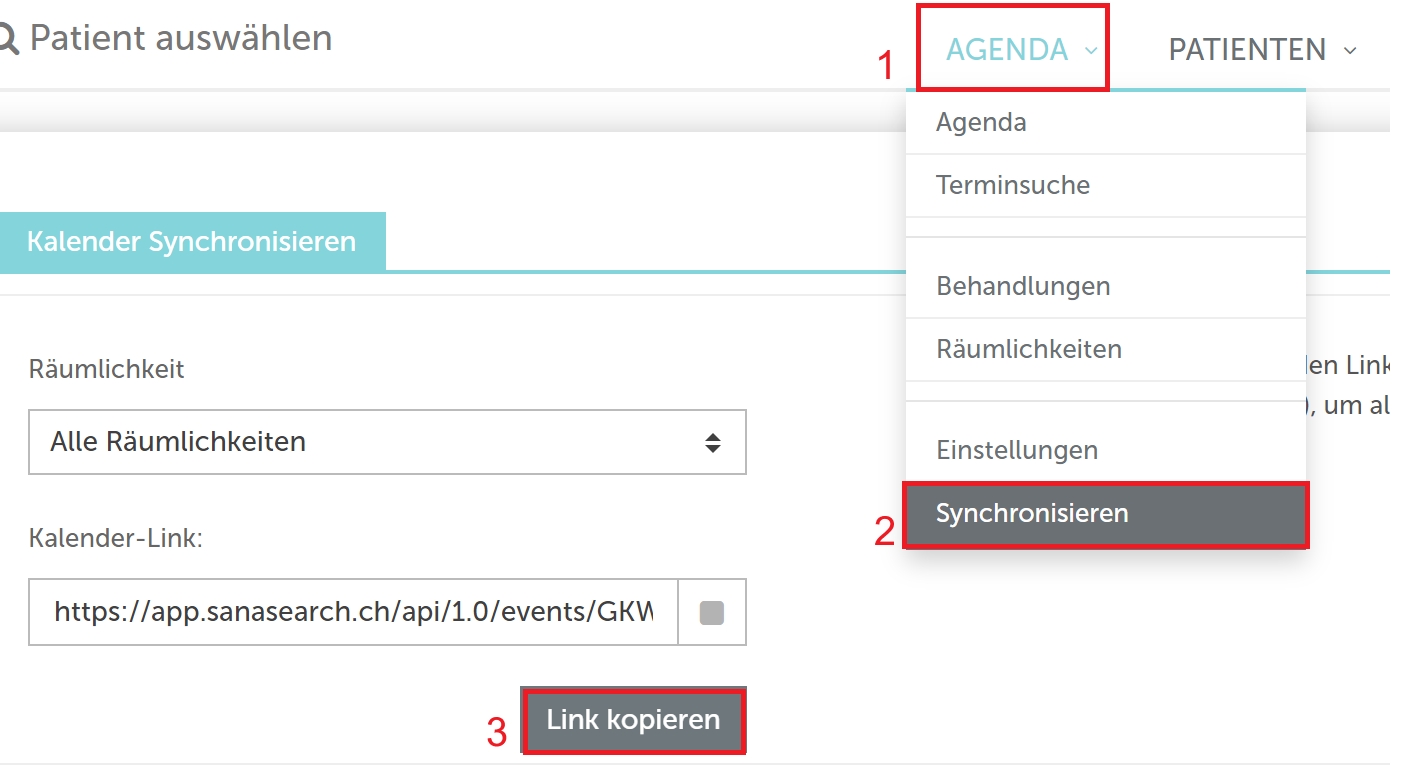Choose Synchronisieren menu item

point(1106,514)
